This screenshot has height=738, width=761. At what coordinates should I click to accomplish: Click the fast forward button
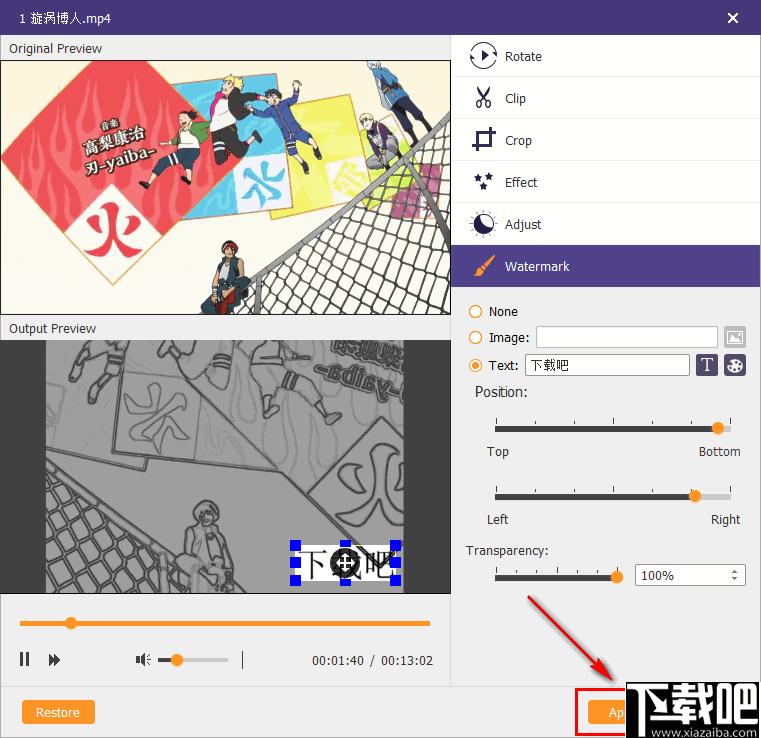coord(54,660)
